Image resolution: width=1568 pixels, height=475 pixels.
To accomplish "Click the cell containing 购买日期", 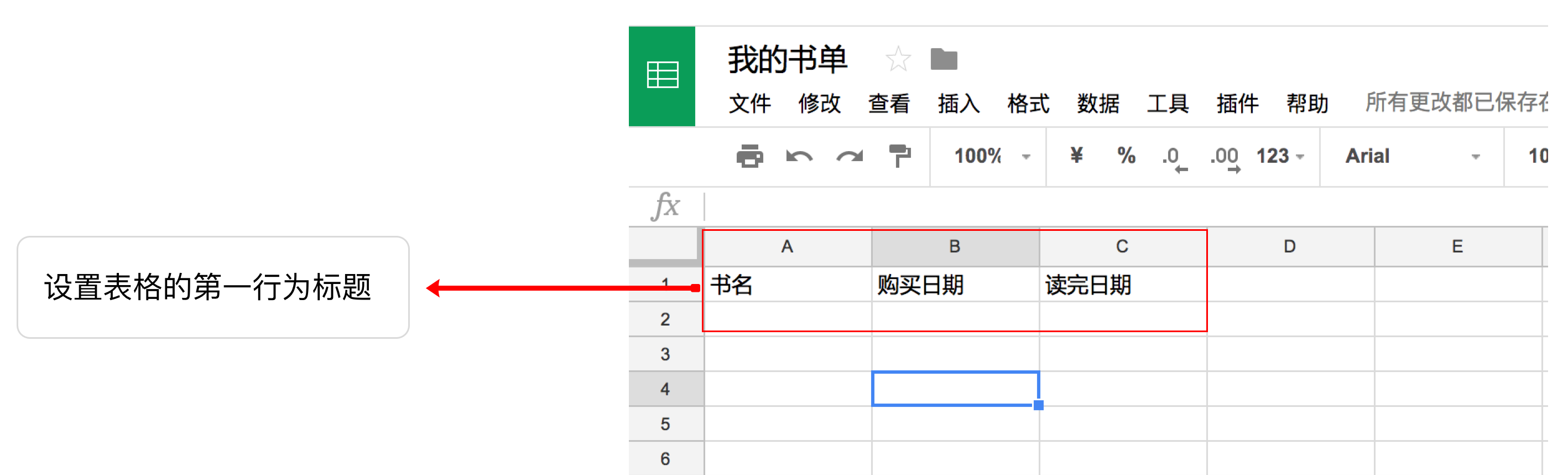I will (x=955, y=285).
